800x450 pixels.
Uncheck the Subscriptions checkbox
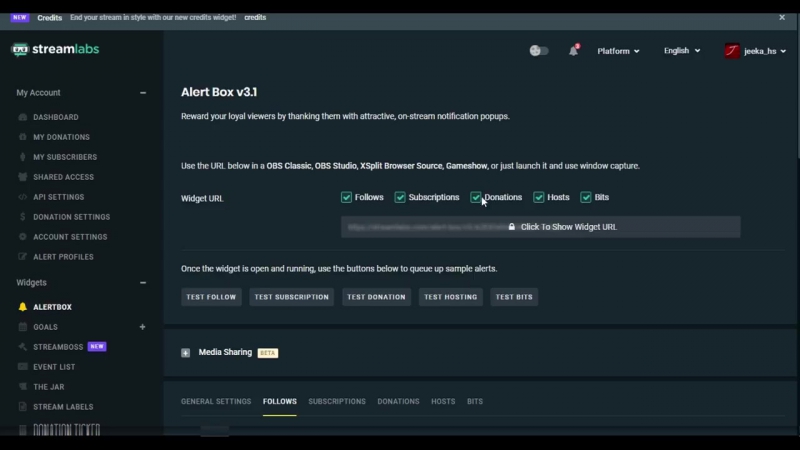[x=400, y=197]
